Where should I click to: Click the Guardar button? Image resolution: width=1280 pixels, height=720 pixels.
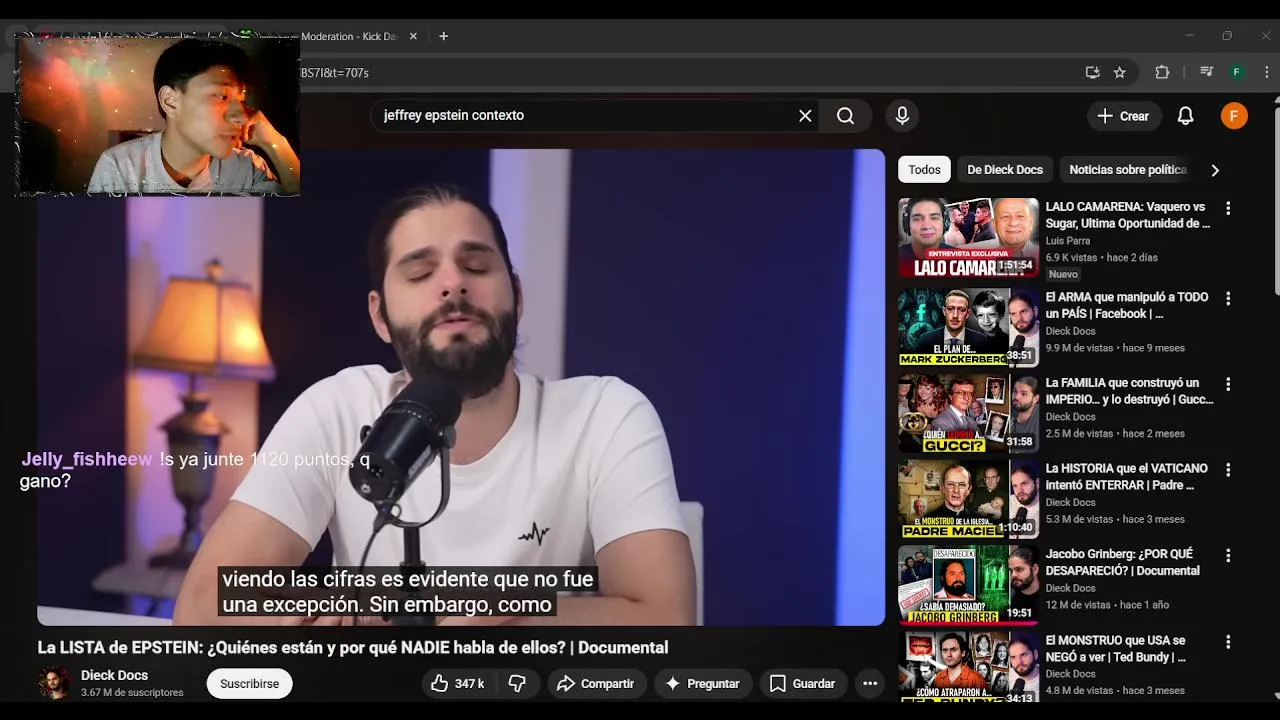pos(802,684)
